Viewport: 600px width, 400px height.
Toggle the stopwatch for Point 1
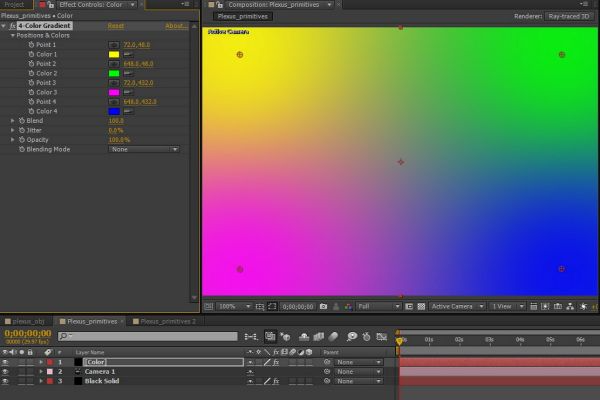(x=31, y=45)
